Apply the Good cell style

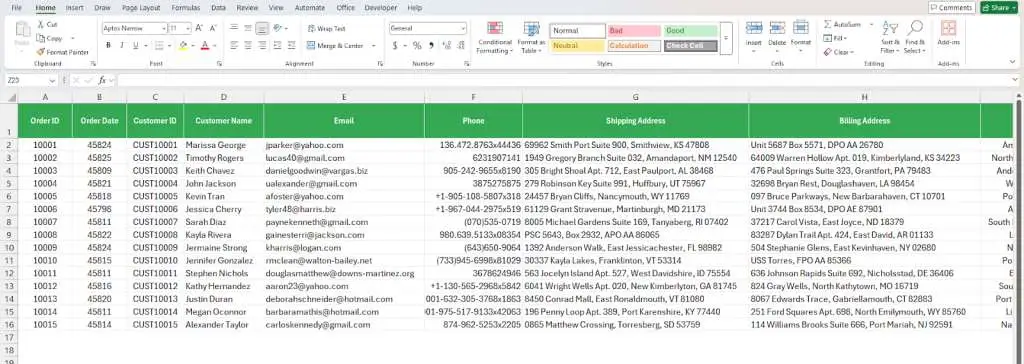(x=691, y=31)
